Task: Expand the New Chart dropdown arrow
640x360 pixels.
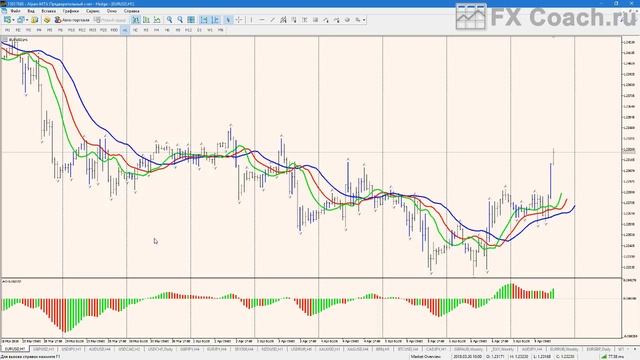Action: click(x=13, y=20)
